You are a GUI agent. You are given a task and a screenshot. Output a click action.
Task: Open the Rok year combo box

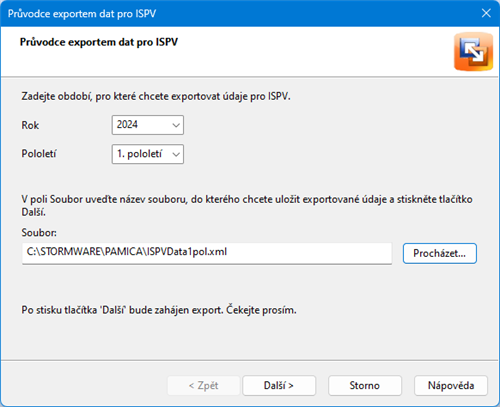pos(148,125)
